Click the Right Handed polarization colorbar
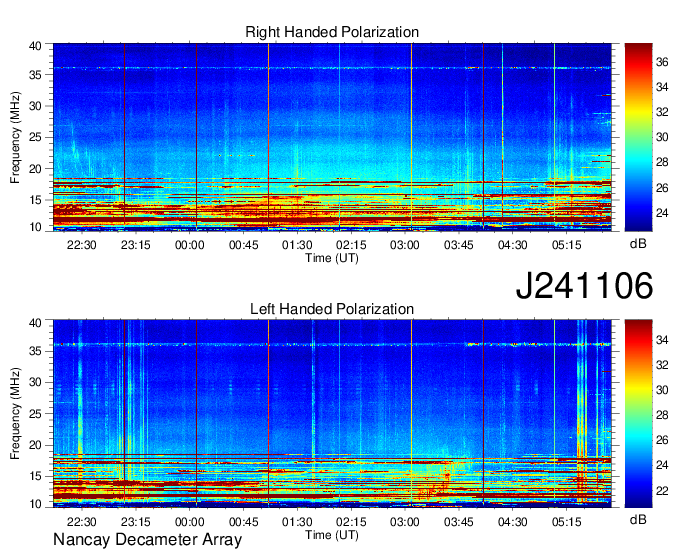Image resolution: width=680 pixels, height=552 pixels. (638, 137)
